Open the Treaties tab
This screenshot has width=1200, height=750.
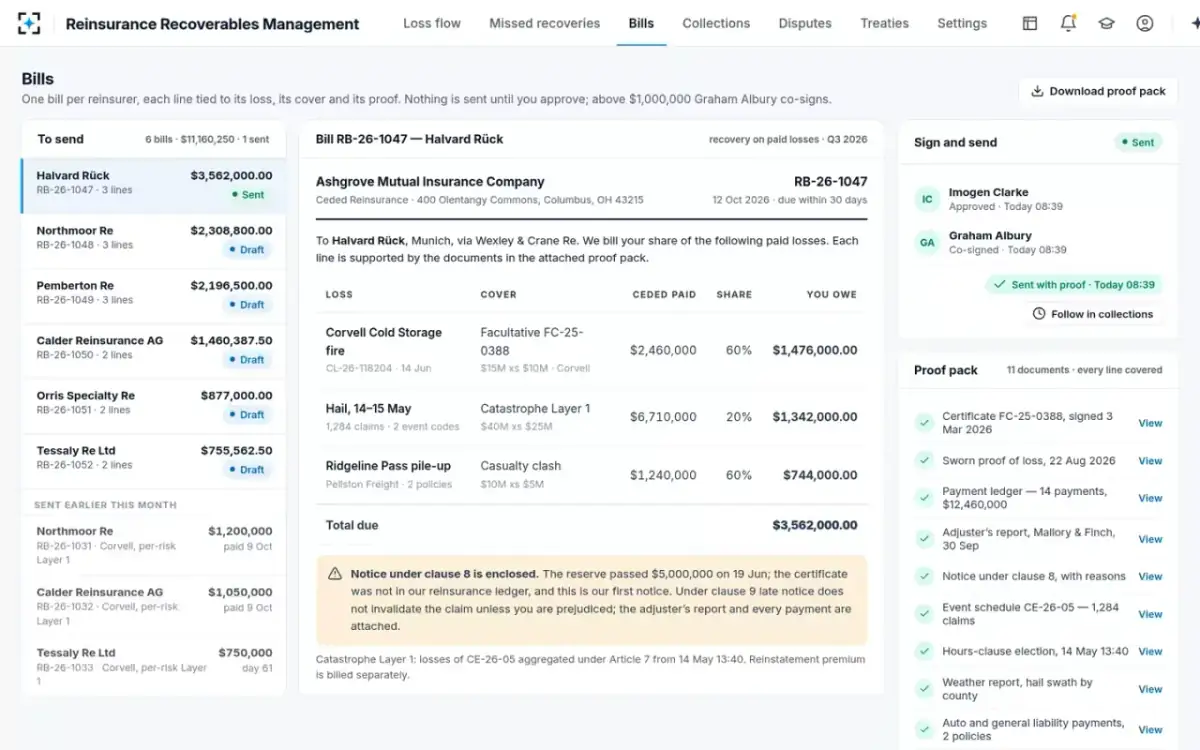coord(885,23)
